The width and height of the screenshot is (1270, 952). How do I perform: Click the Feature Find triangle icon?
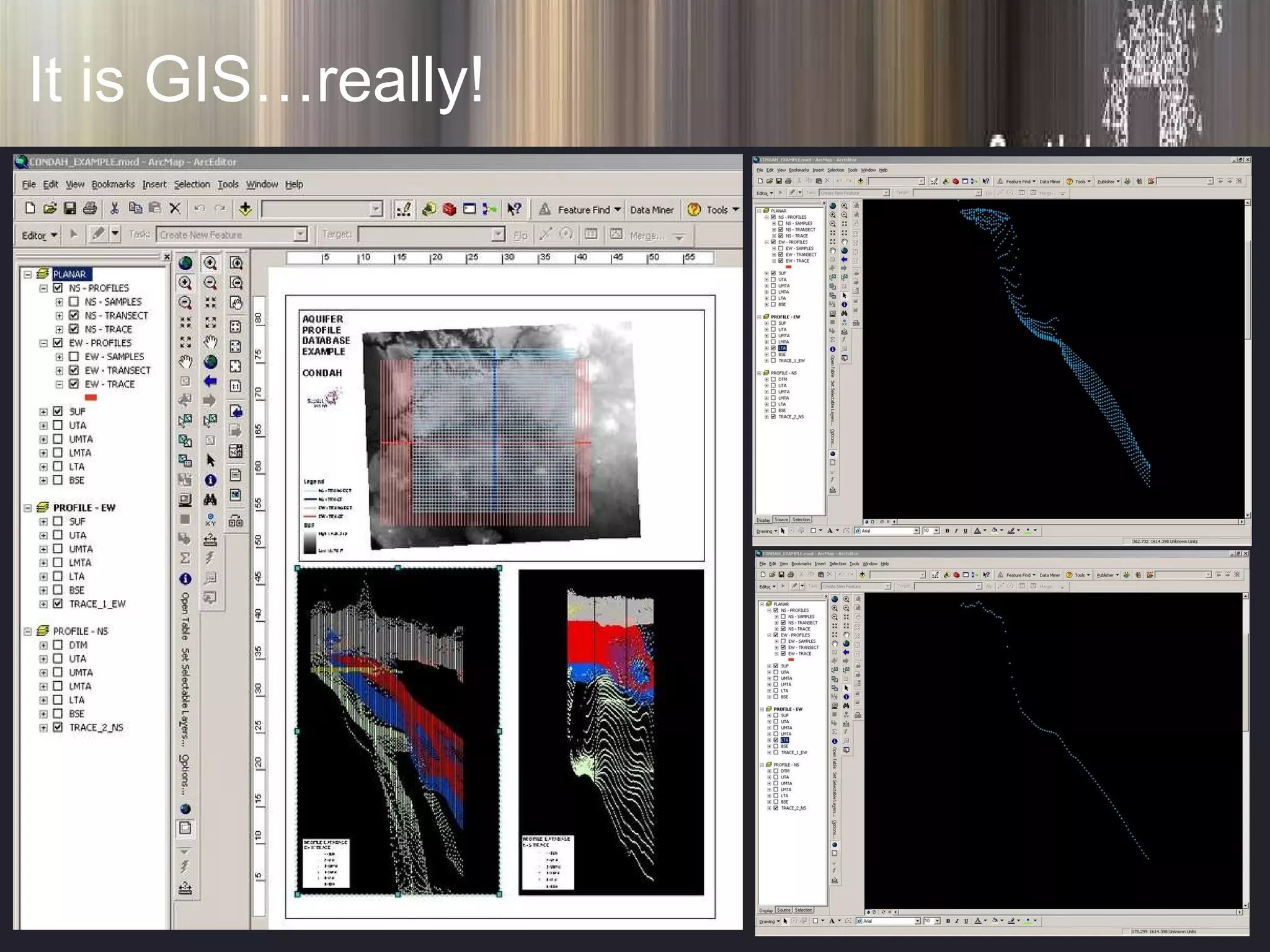click(544, 209)
